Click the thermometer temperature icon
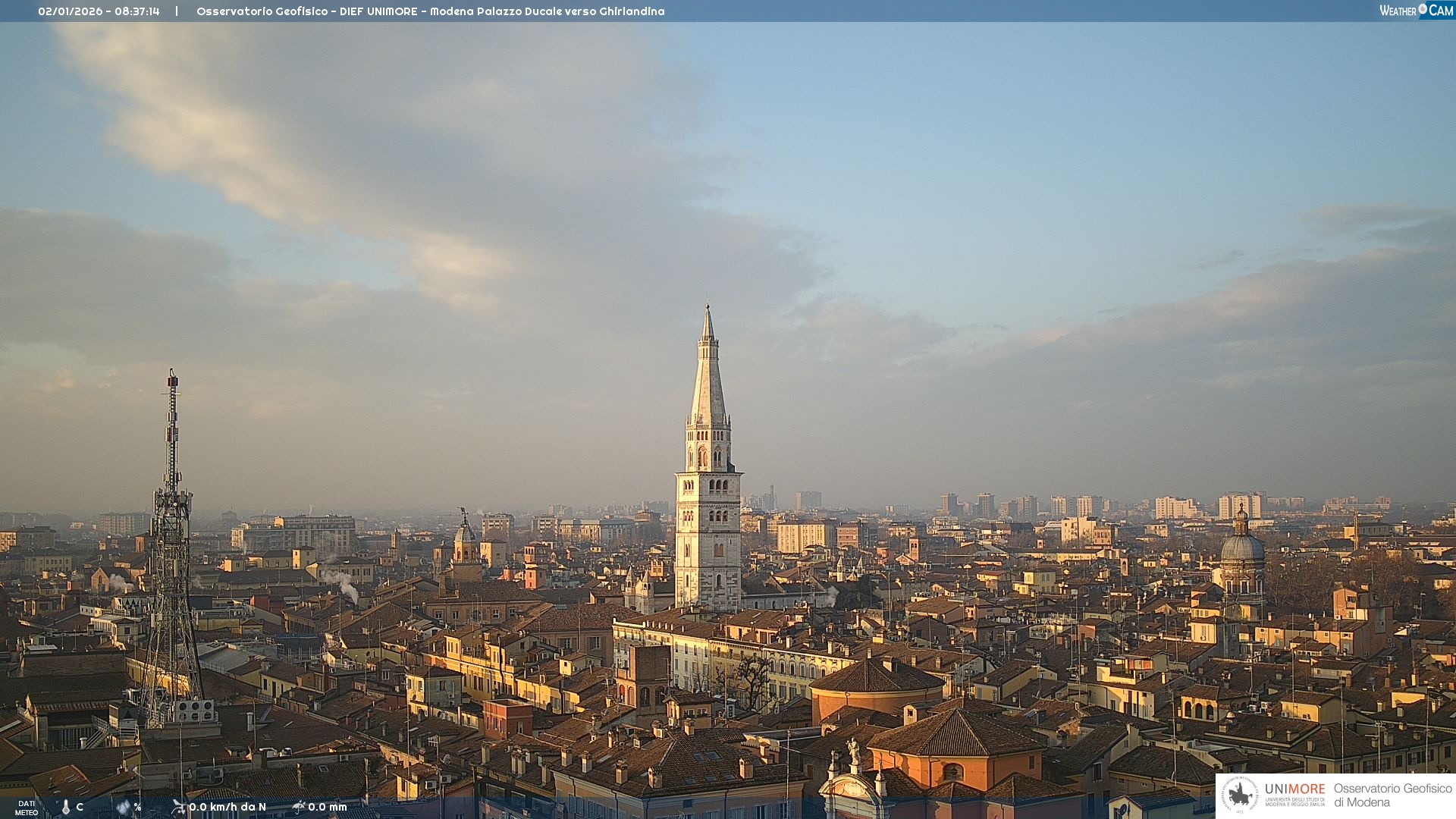1456x819 pixels. (x=65, y=807)
